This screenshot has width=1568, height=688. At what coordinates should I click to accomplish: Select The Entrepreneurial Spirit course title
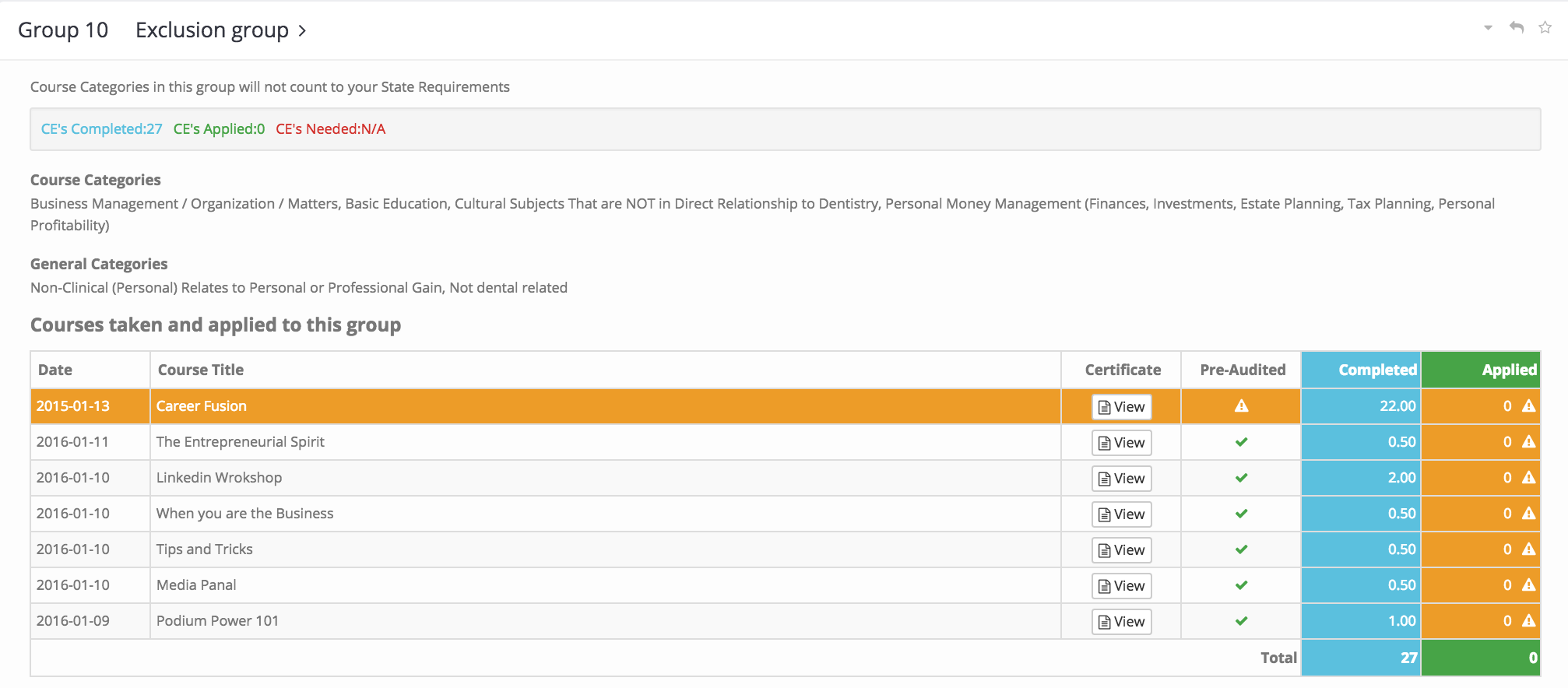[x=241, y=442]
